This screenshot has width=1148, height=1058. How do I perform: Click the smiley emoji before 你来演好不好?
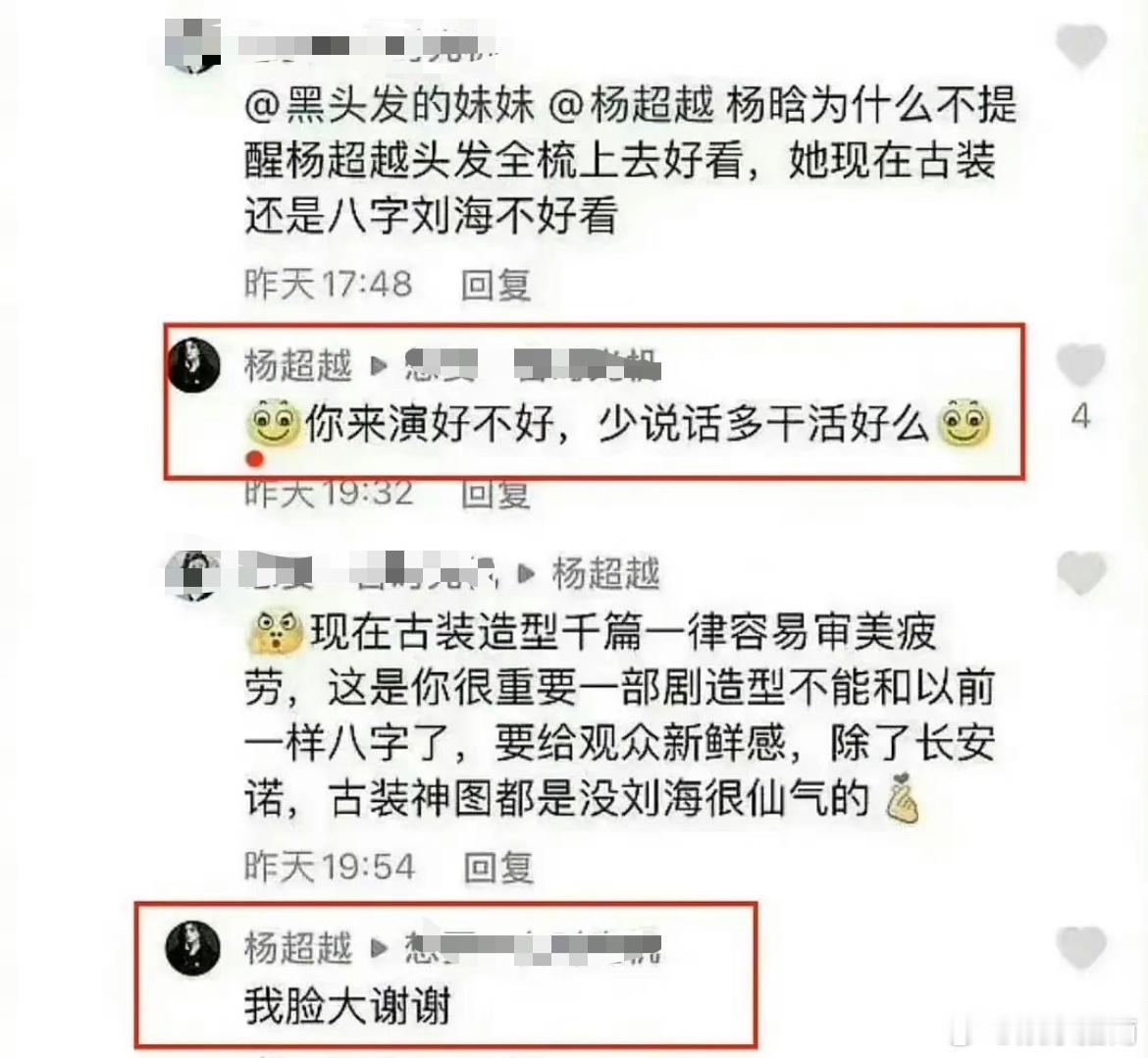tap(274, 423)
